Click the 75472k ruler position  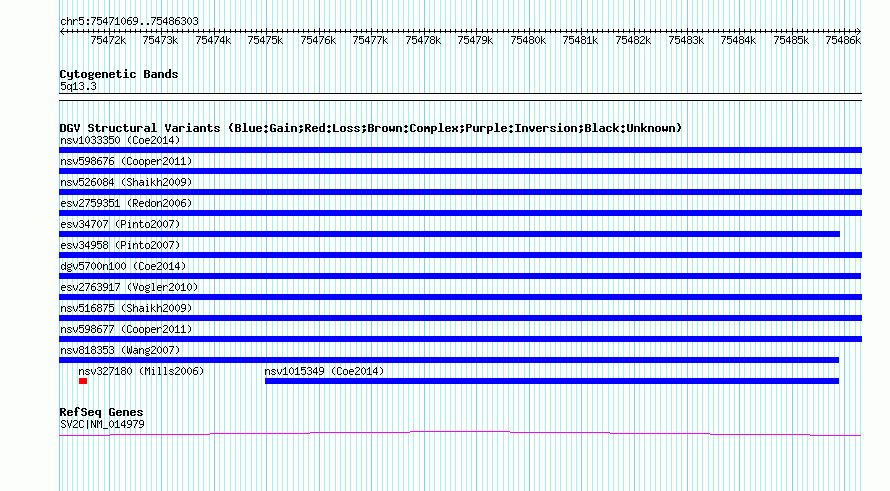(x=108, y=40)
